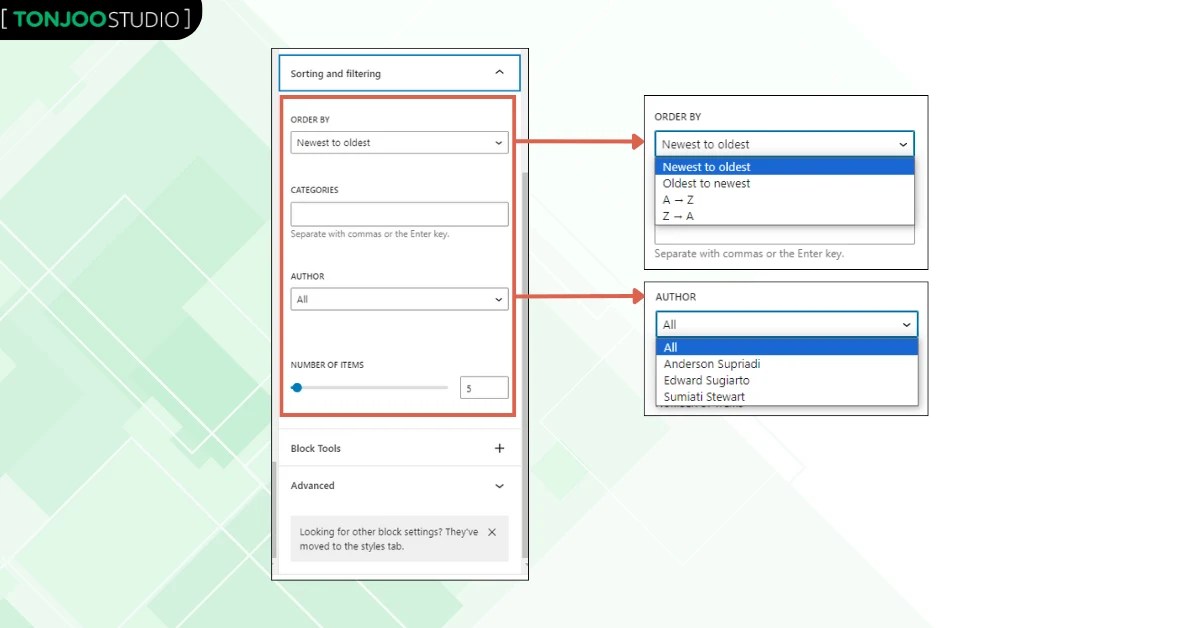
Task: Choose A → Z sort option
Action: click(785, 200)
